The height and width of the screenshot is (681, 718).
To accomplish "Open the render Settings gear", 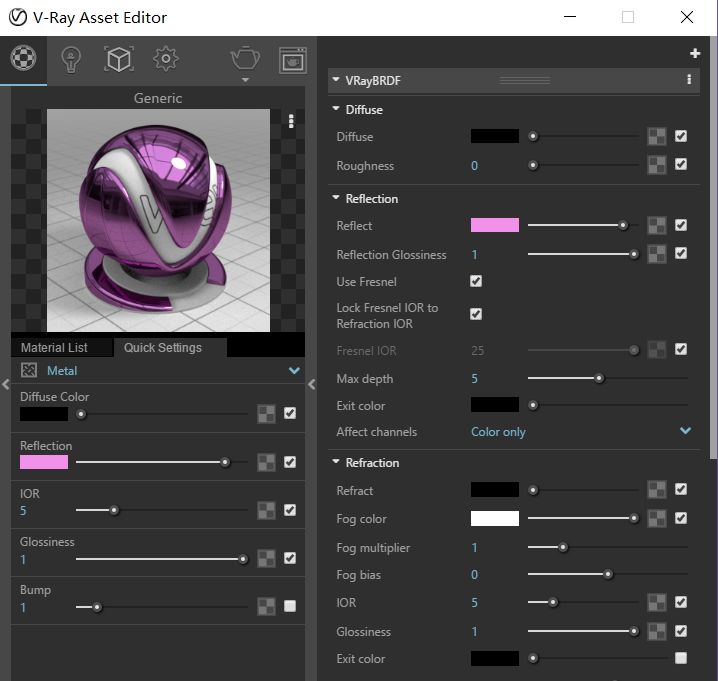I will coord(165,59).
